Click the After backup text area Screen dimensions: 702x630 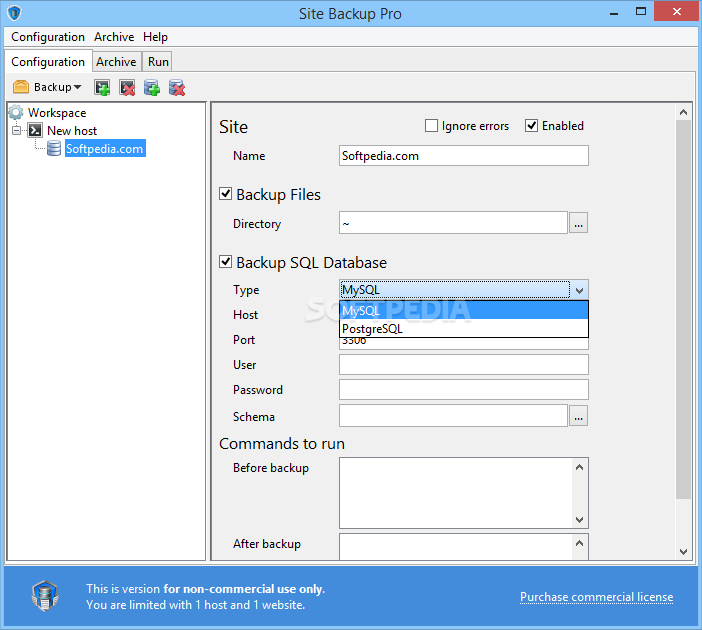coord(456,546)
